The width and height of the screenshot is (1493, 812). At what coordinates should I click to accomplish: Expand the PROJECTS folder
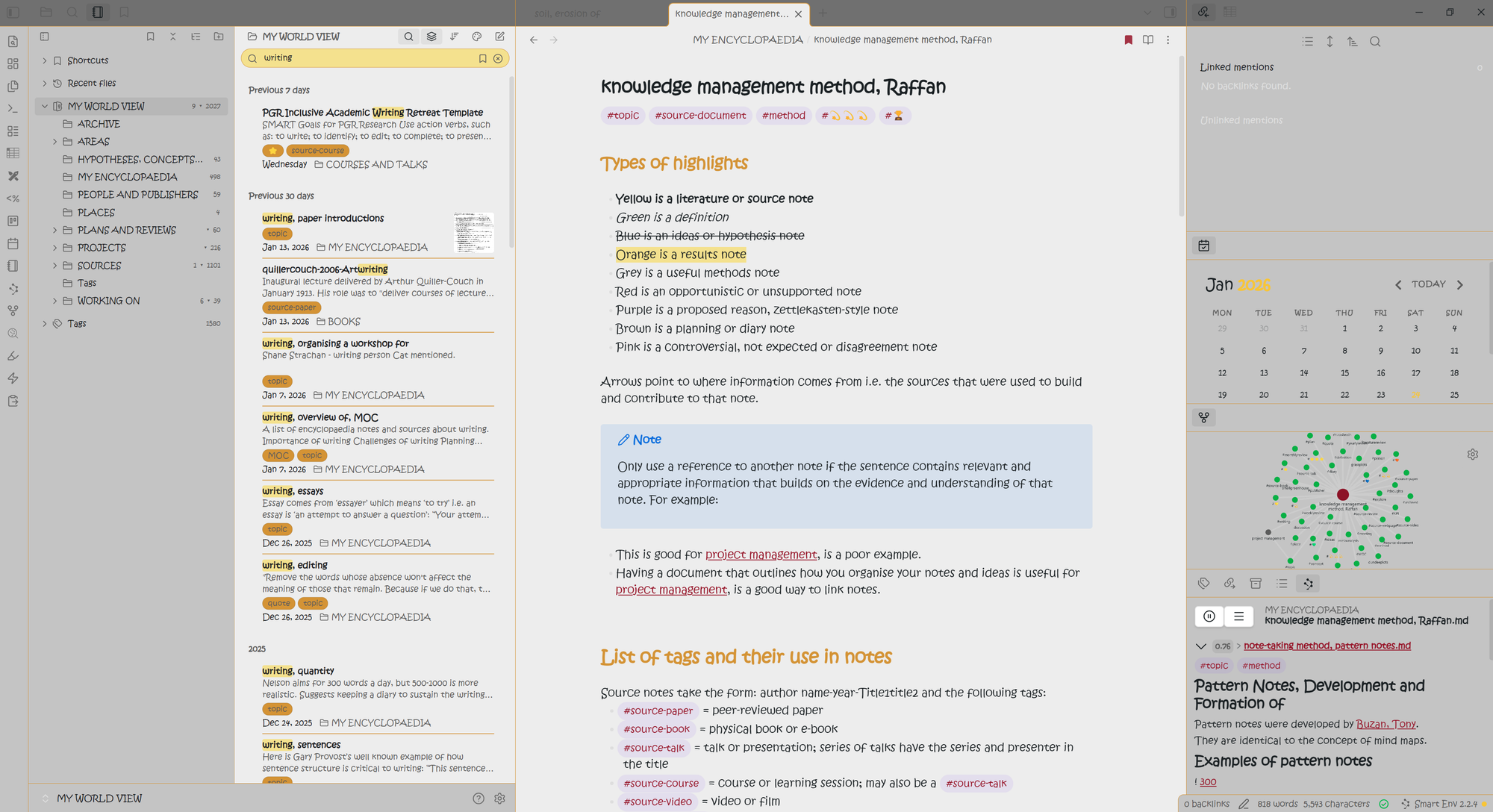(54, 248)
